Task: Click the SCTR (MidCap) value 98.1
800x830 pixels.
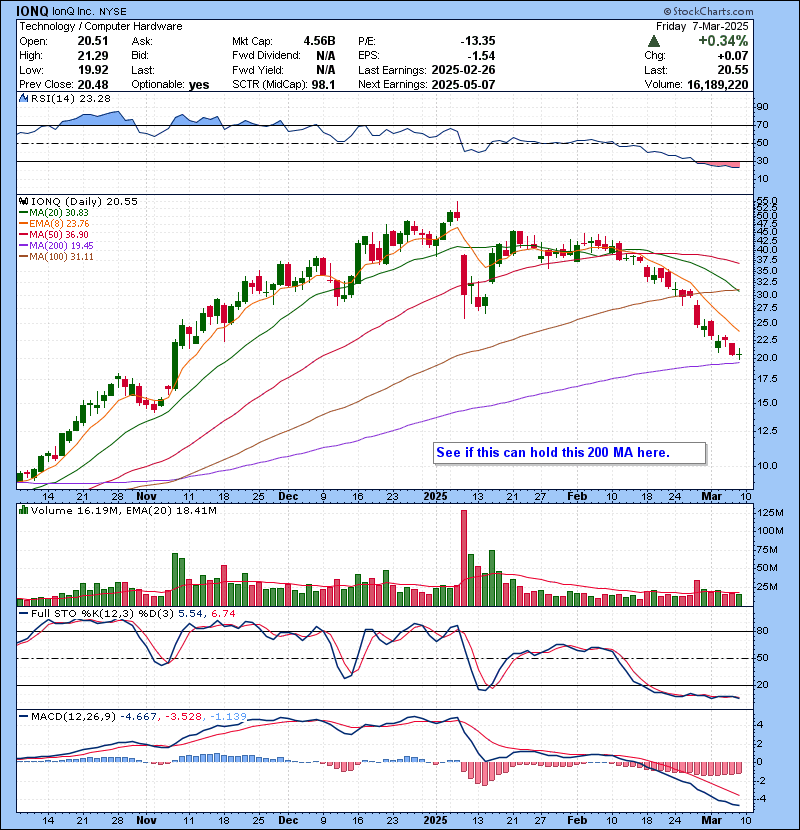Action: (x=323, y=85)
